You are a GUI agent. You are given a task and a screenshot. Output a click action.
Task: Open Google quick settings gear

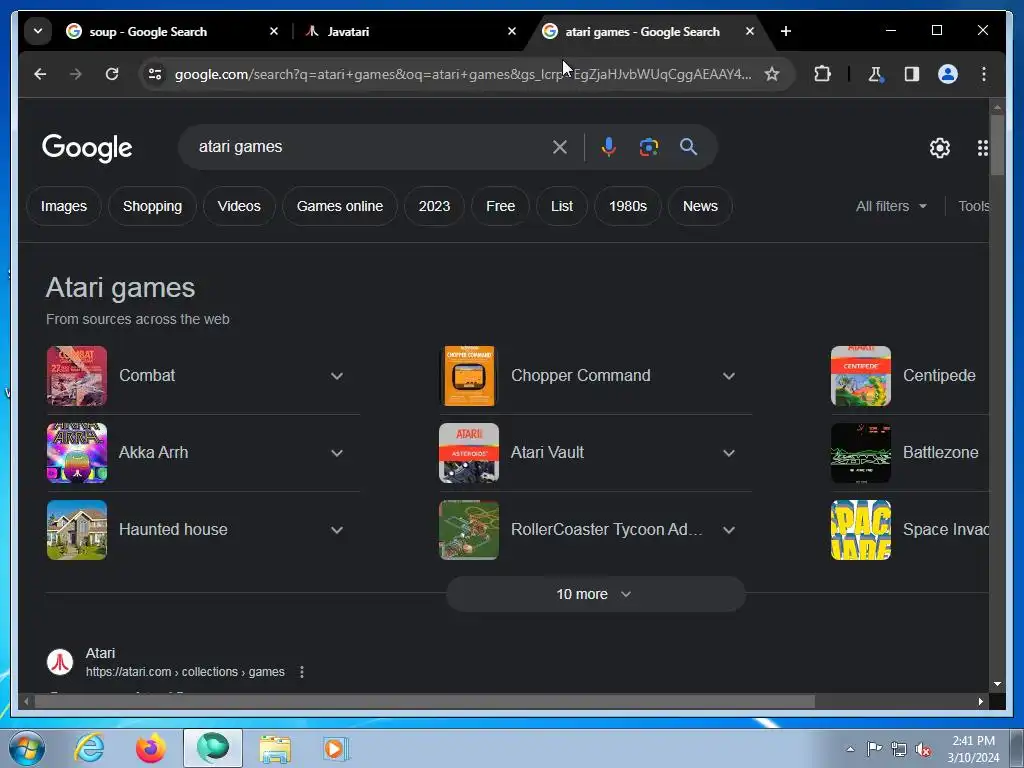click(940, 148)
